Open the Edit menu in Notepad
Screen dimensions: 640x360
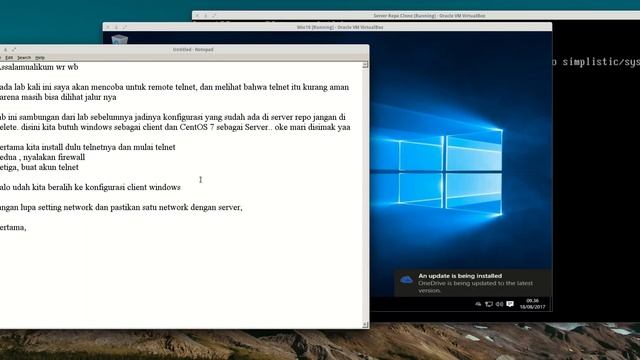pos(9,58)
